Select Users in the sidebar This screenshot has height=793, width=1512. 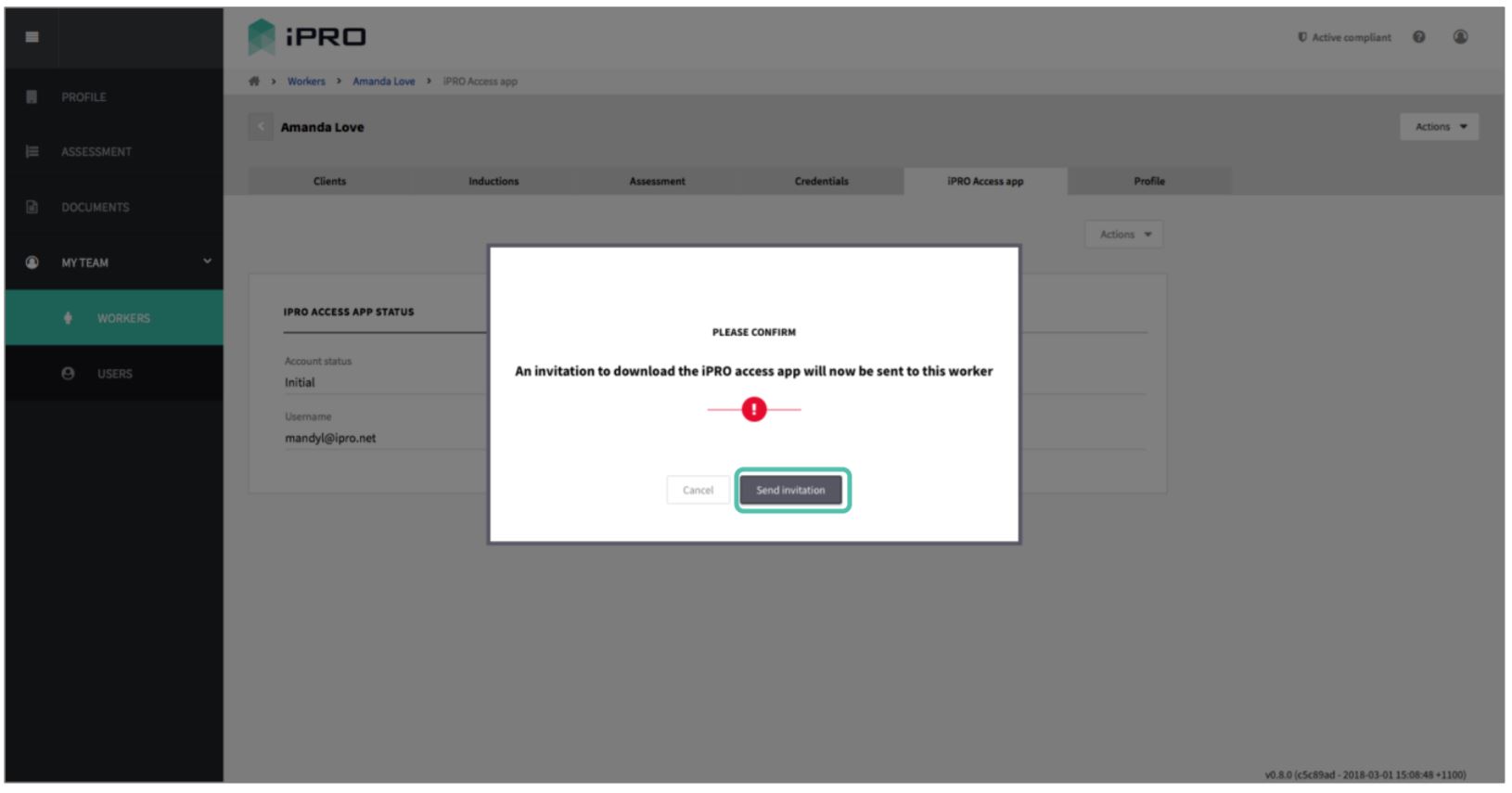114,374
